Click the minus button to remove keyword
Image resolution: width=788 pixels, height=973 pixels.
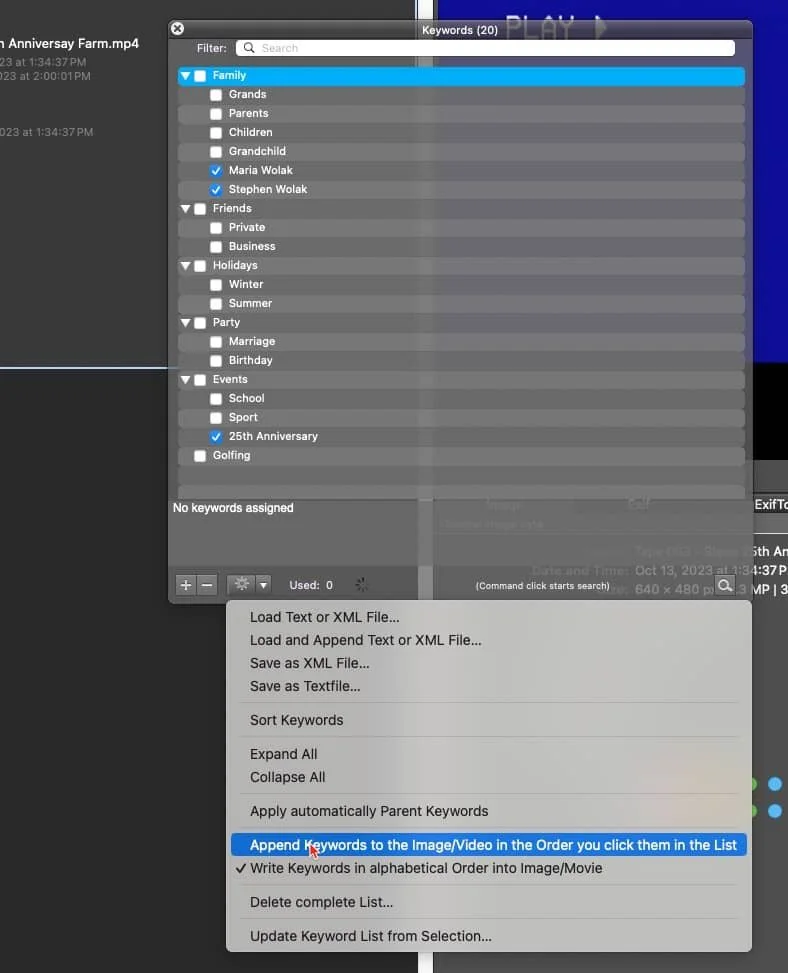pyautogui.click(x=207, y=585)
